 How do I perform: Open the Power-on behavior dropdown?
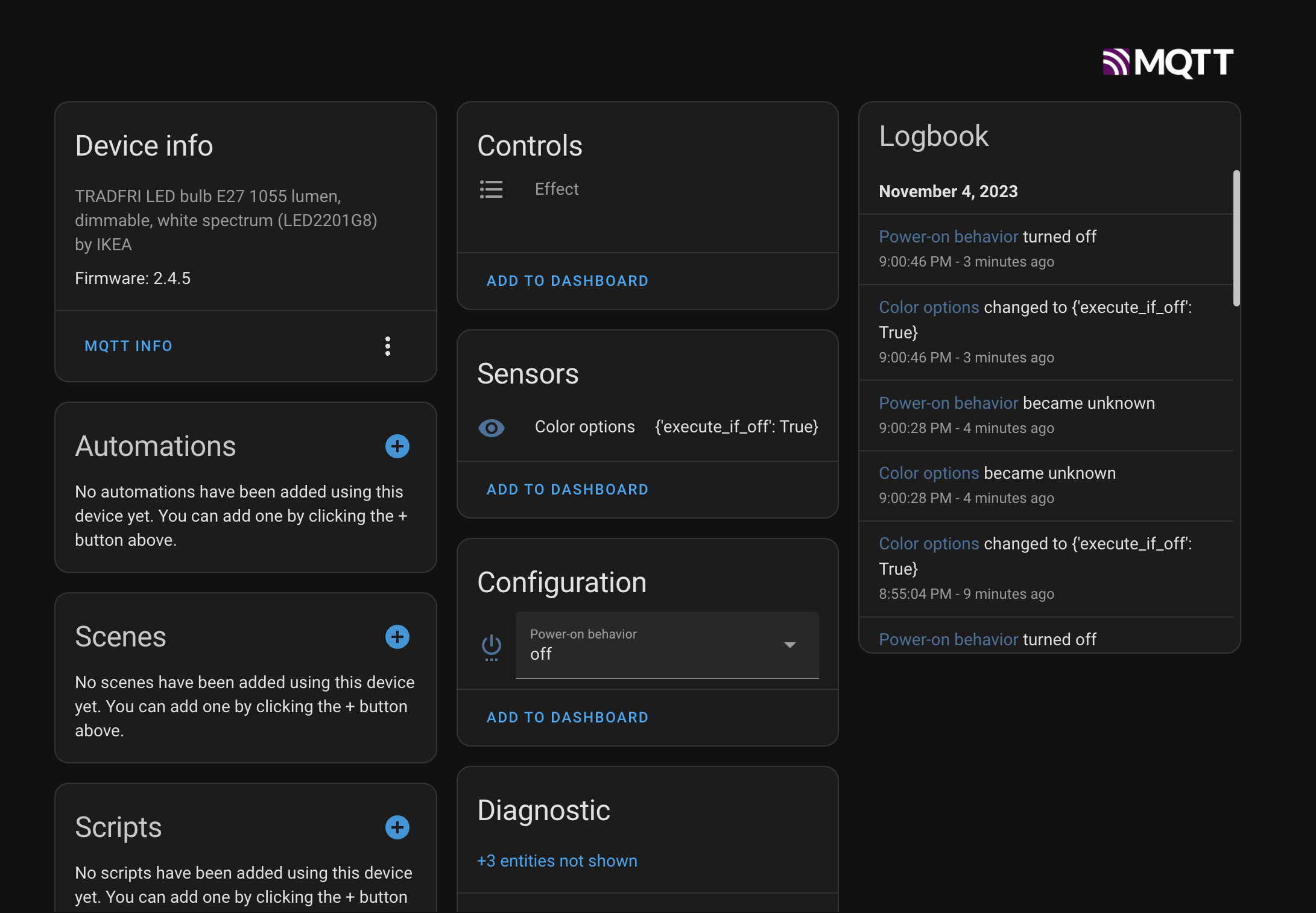click(653, 645)
